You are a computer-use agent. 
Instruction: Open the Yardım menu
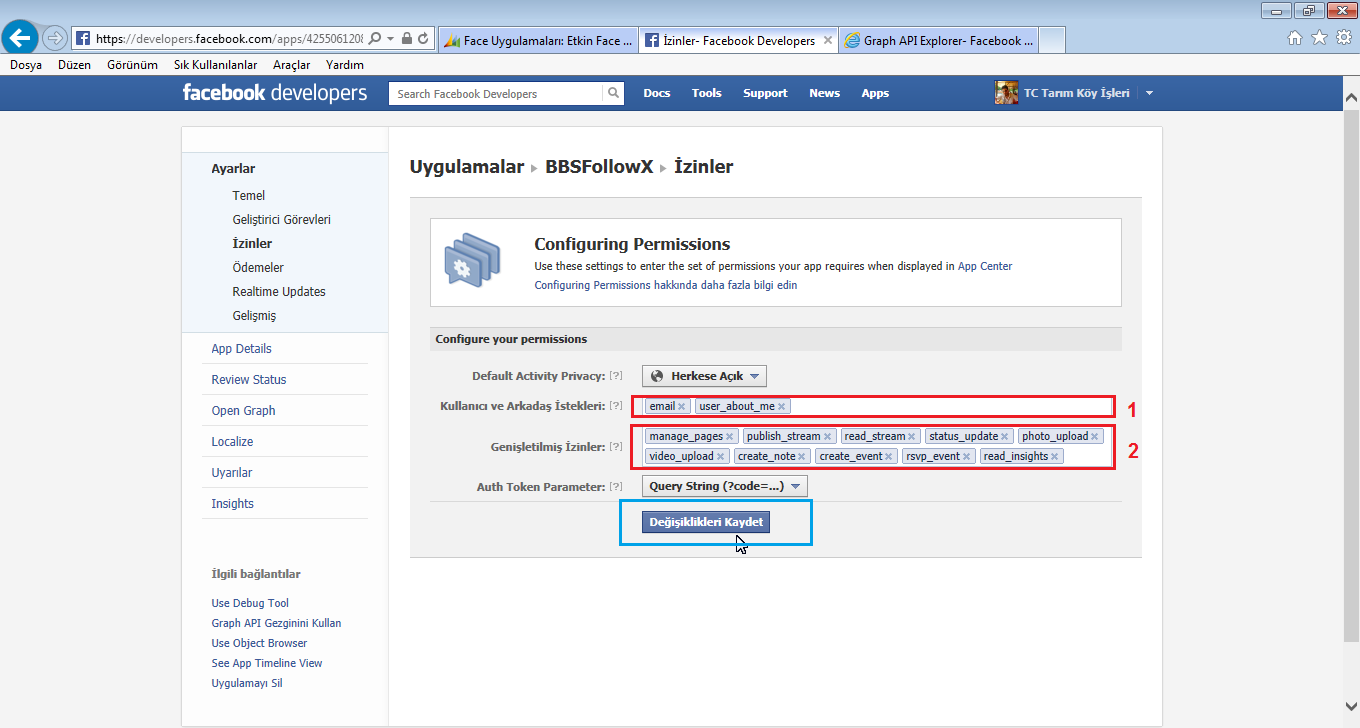tap(344, 65)
